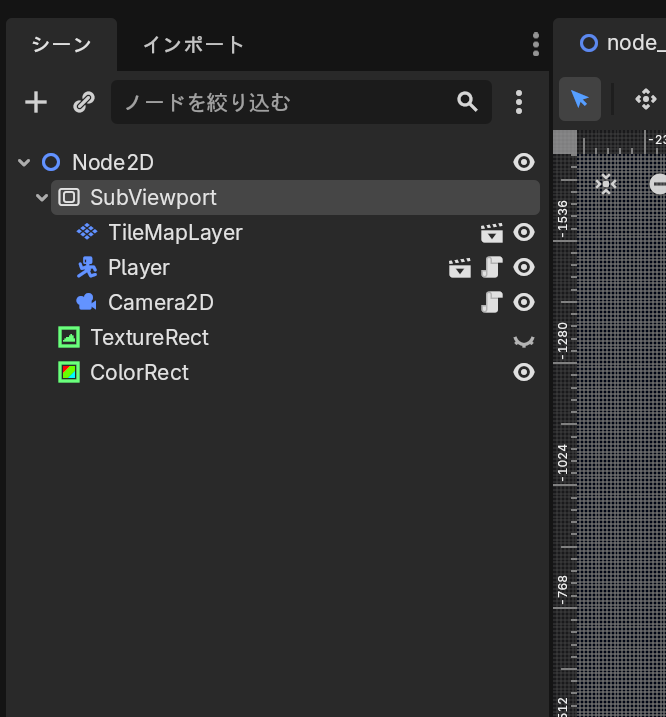Image resolution: width=666 pixels, height=717 pixels.
Task: Activate the Select mode arrow tool
Action: [580, 99]
